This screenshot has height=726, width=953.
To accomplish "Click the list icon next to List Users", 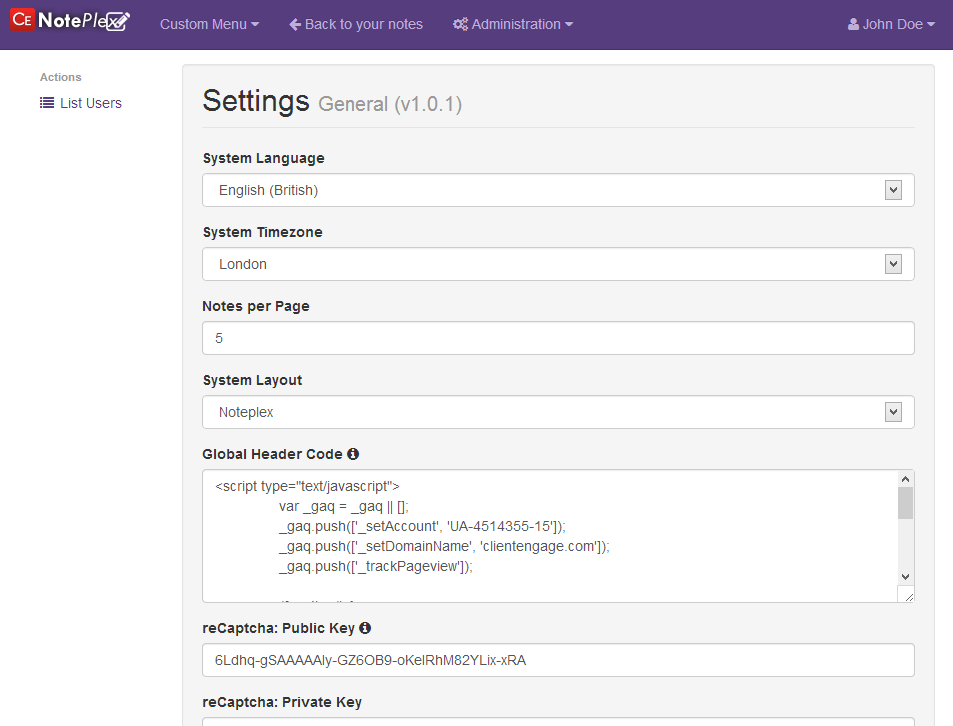I will click(47, 103).
